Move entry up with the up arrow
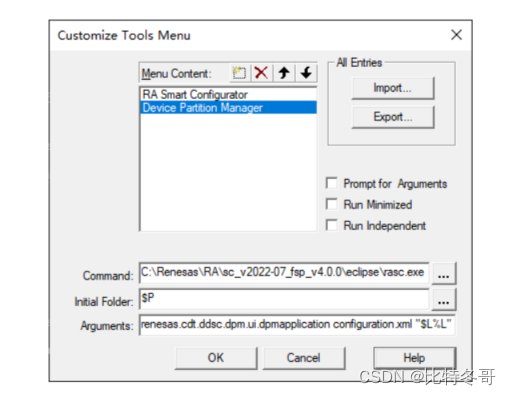 click(x=284, y=73)
